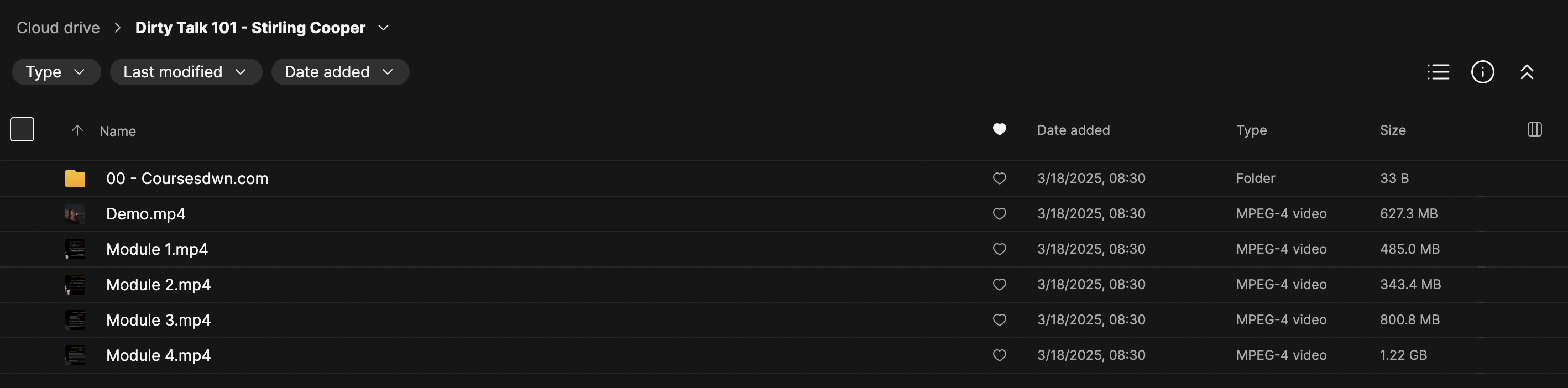Click the name sort arrow icon

77,130
